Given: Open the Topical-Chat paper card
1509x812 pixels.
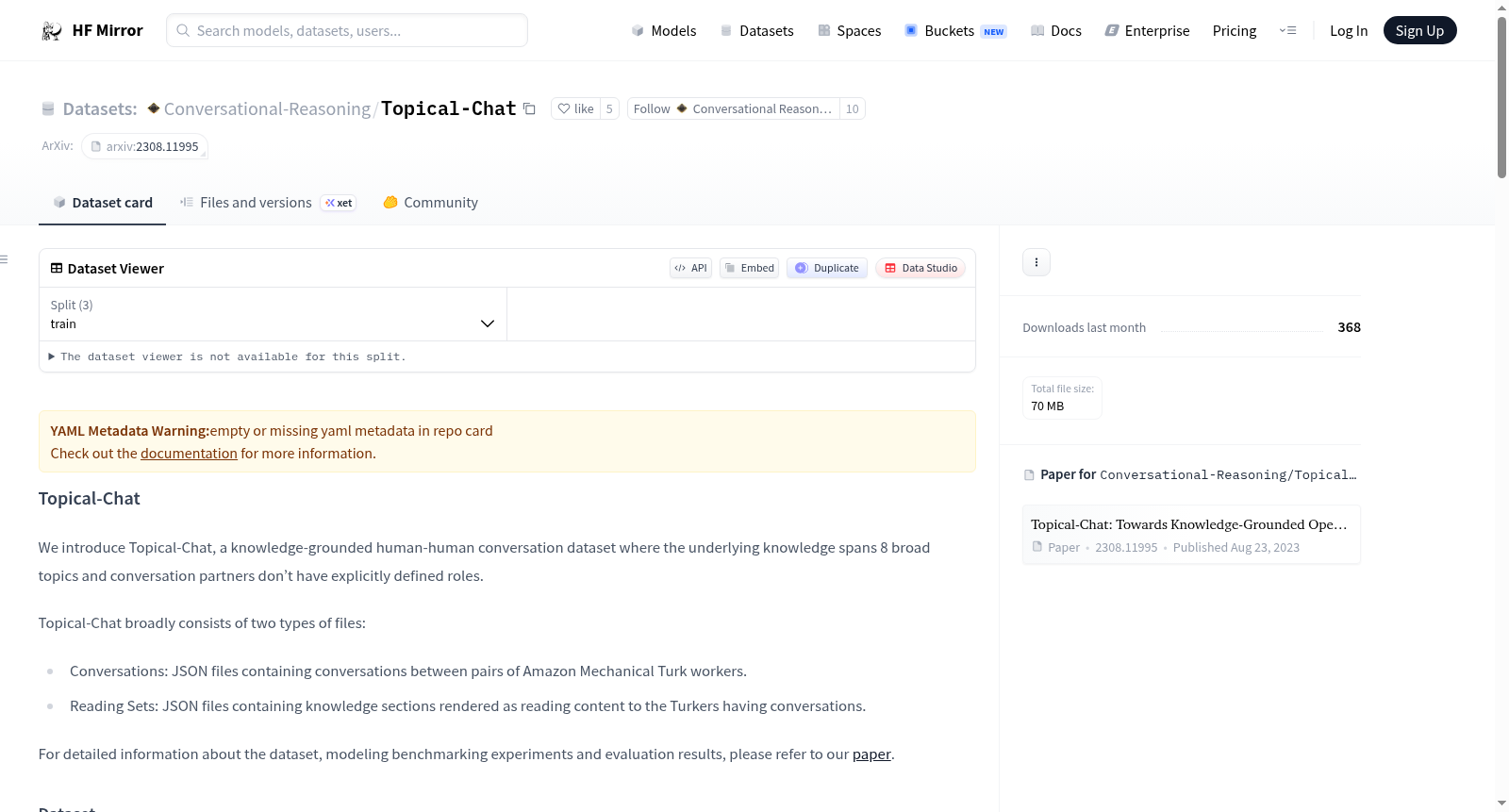Looking at the screenshot, I should (1191, 535).
